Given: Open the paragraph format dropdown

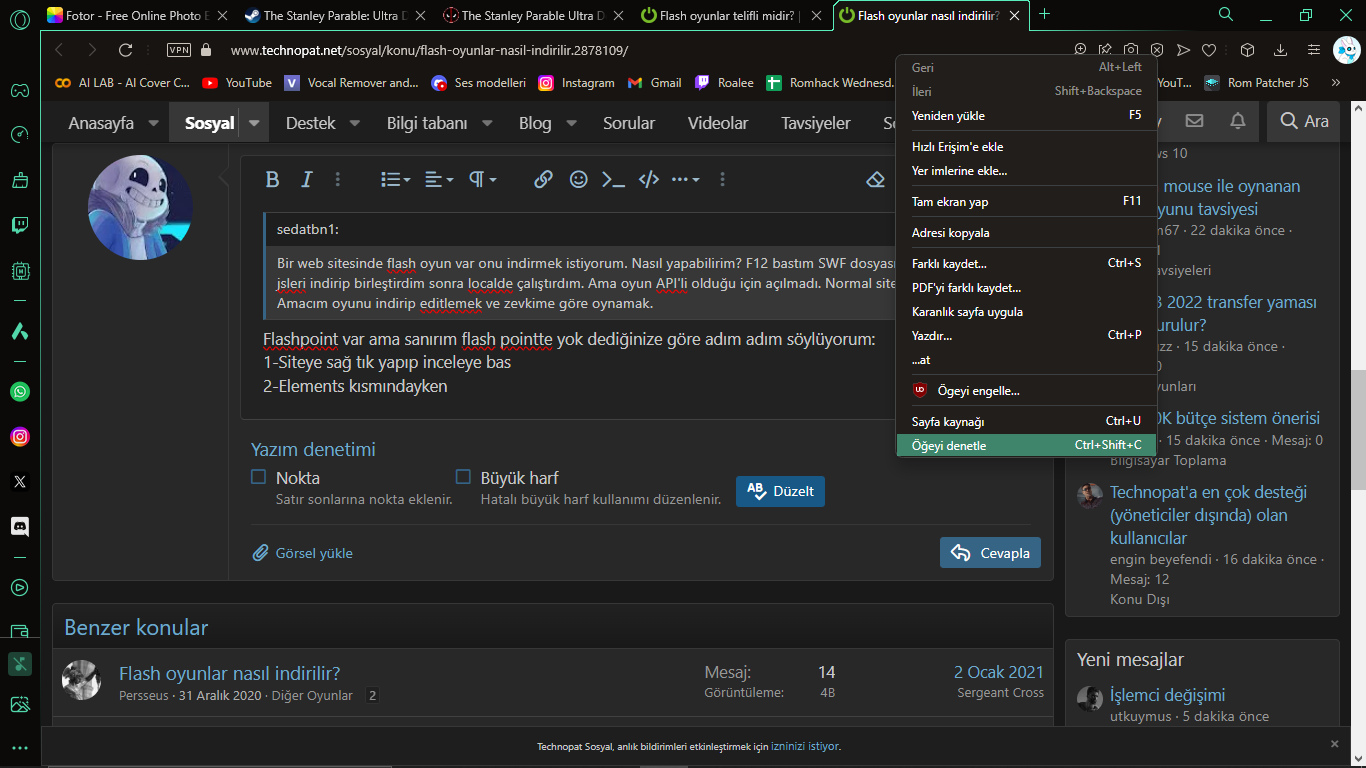Looking at the screenshot, I should [483, 180].
